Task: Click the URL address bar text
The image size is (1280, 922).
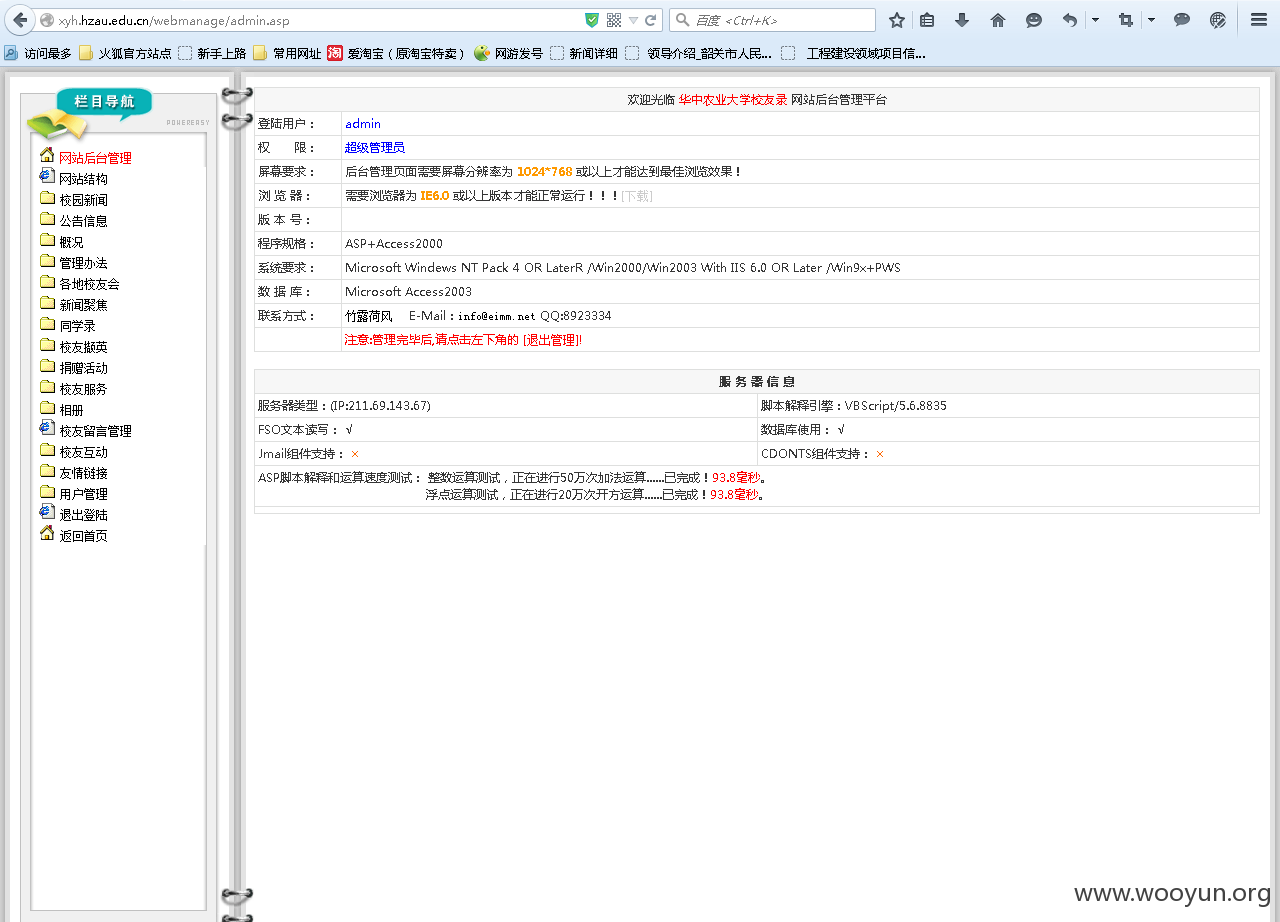Action: (174, 20)
